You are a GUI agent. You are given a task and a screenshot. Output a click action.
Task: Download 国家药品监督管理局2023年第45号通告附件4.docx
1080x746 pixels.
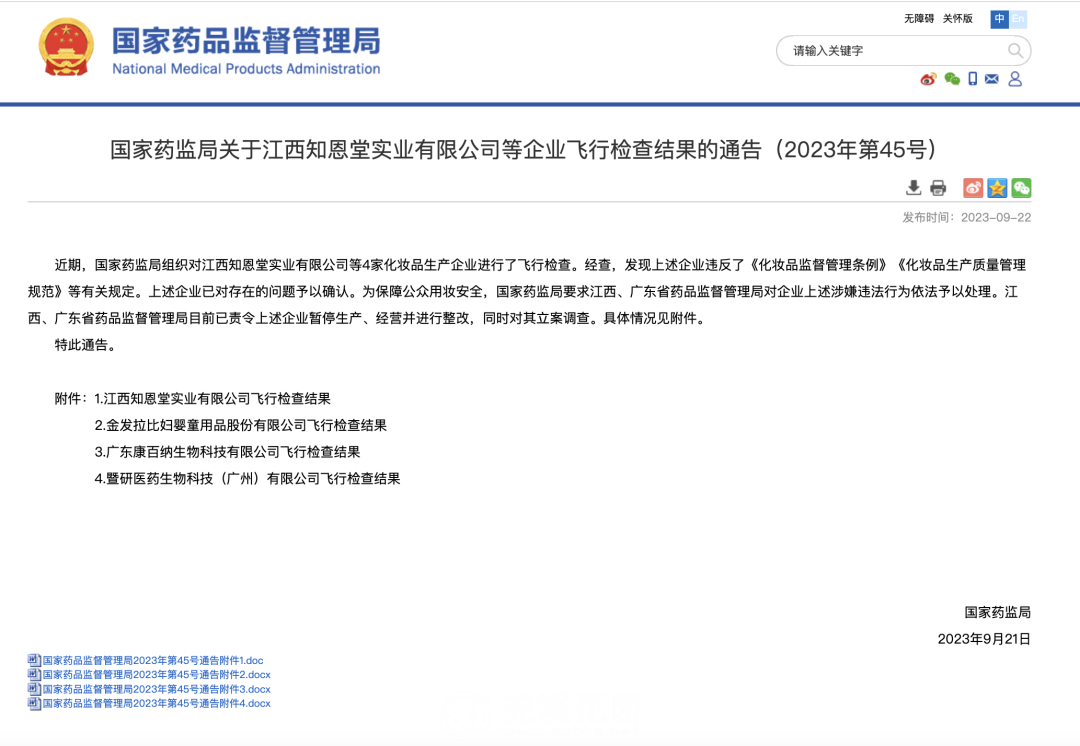(156, 704)
